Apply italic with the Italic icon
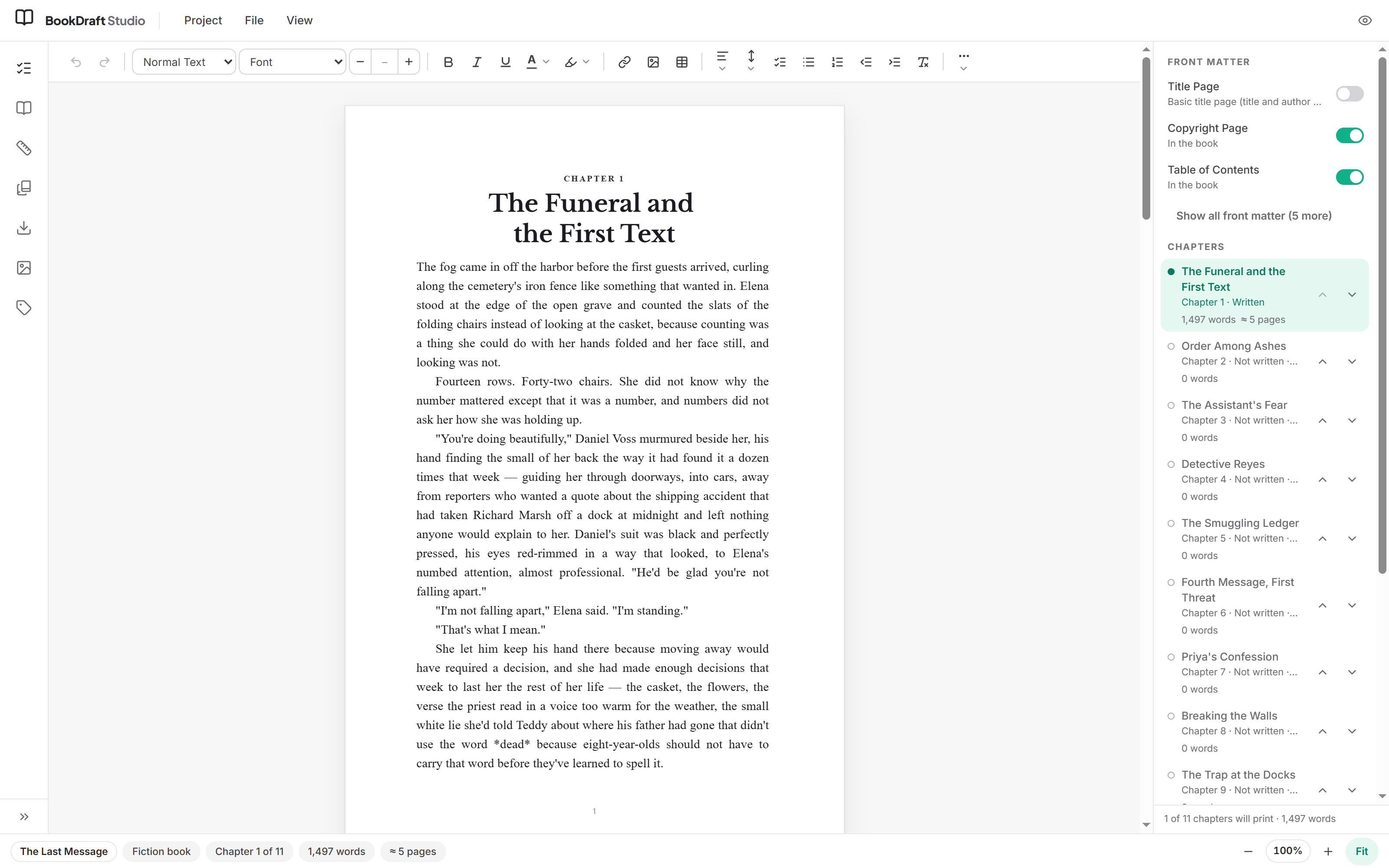Viewport: 1389px width, 868px height. click(x=477, y=62)
